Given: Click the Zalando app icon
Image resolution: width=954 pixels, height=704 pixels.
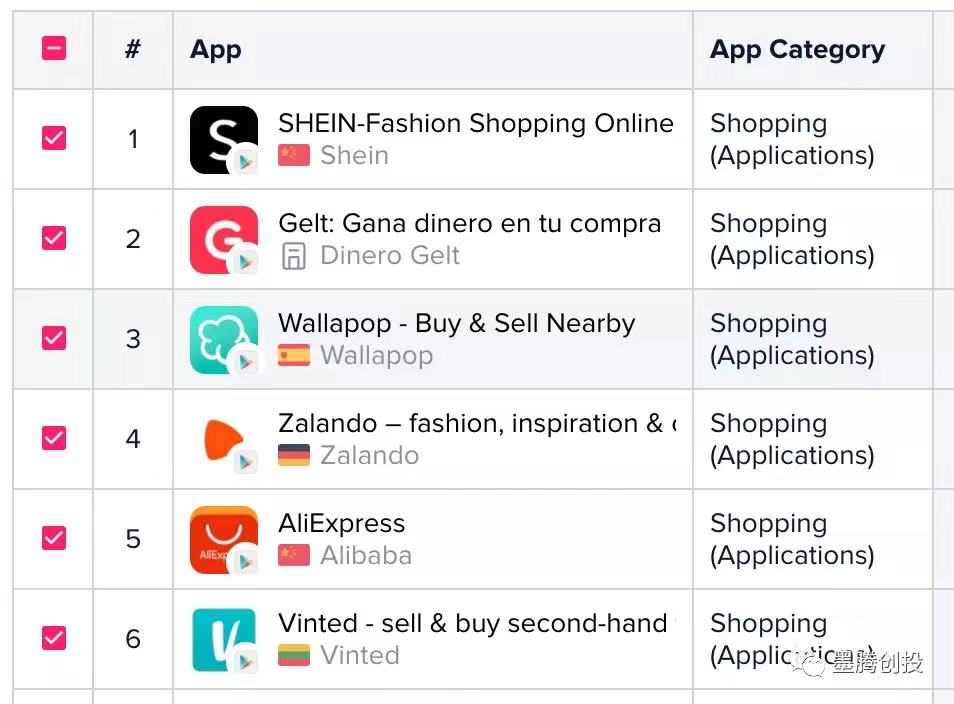Looking at the screenshot, I should [222, 439].
